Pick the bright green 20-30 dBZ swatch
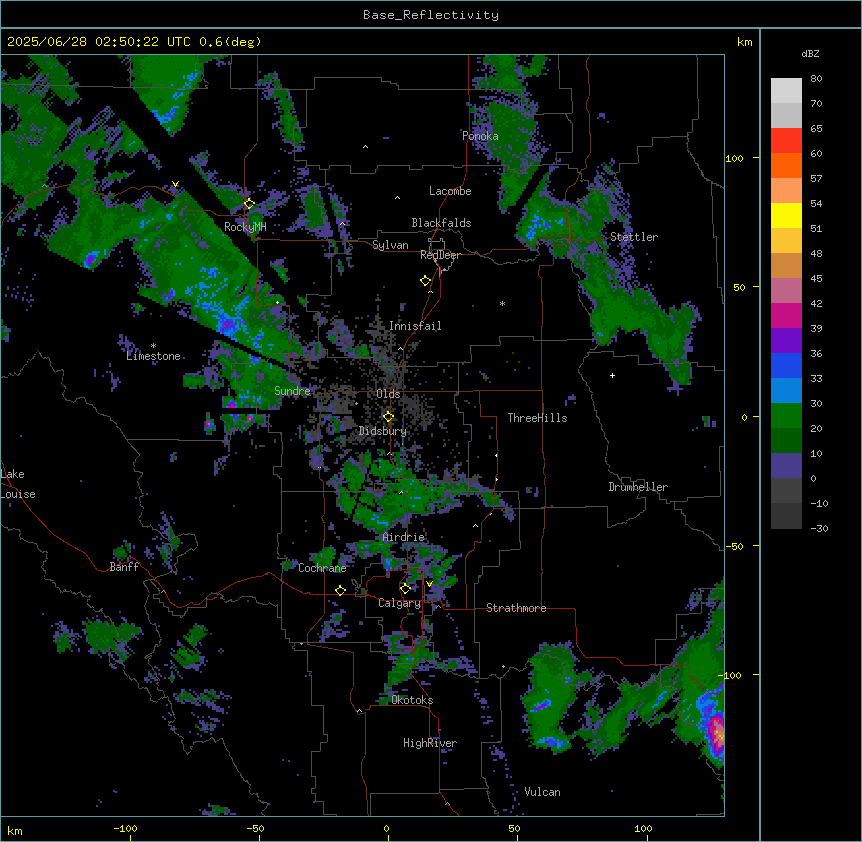Screen dimensions: 862x842 (x=786, y=416)
